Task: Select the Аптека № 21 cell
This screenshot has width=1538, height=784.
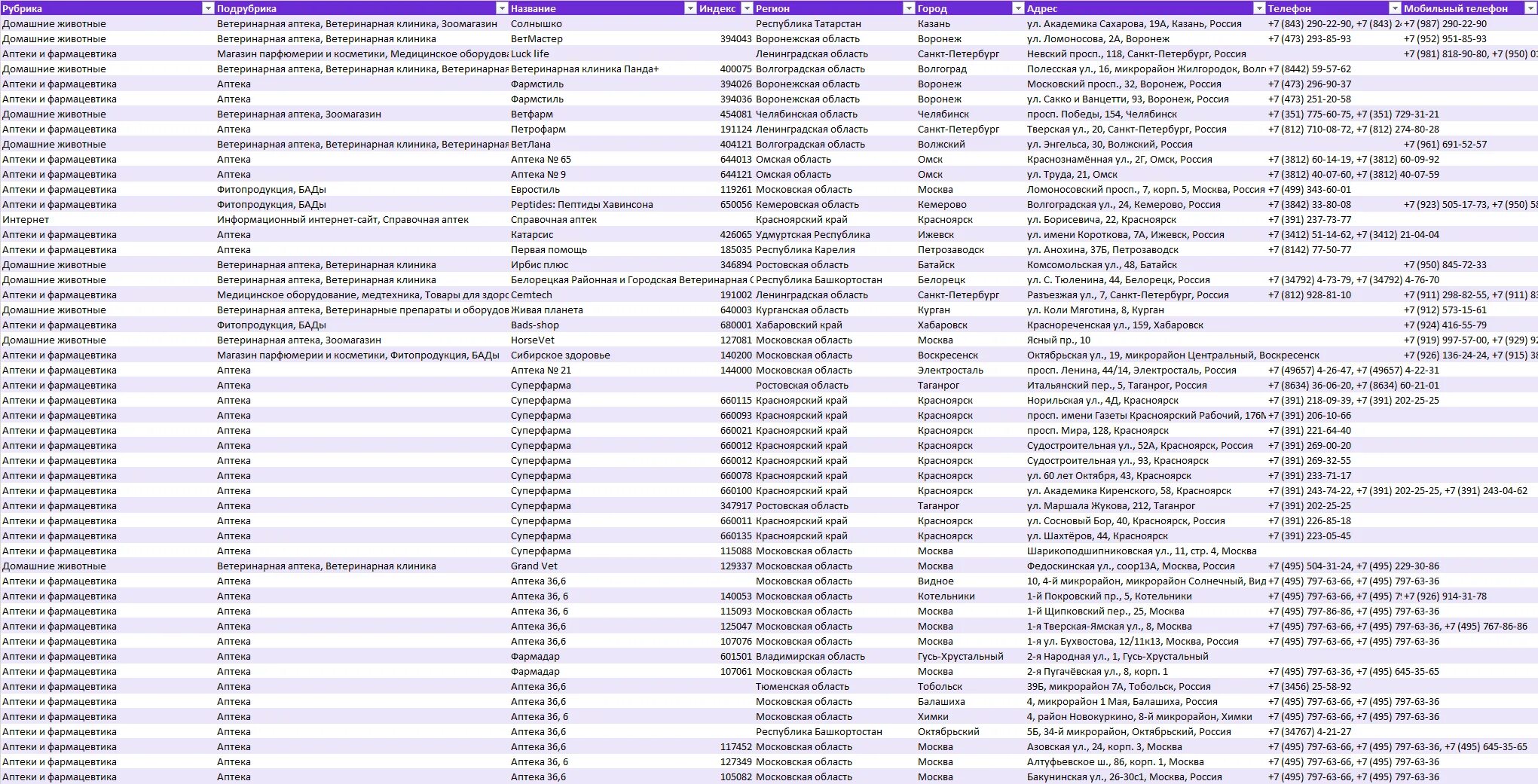Action: pos(603,370)
